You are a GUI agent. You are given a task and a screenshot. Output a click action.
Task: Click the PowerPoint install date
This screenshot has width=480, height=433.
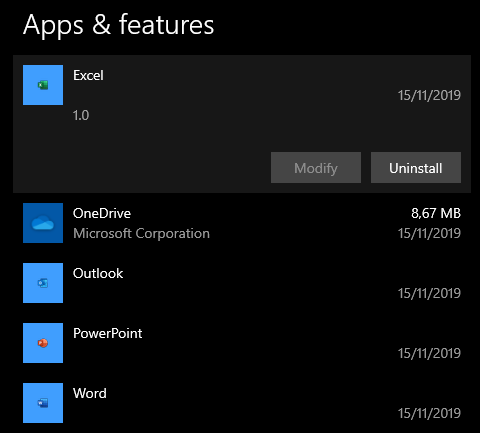coord(429,353)
